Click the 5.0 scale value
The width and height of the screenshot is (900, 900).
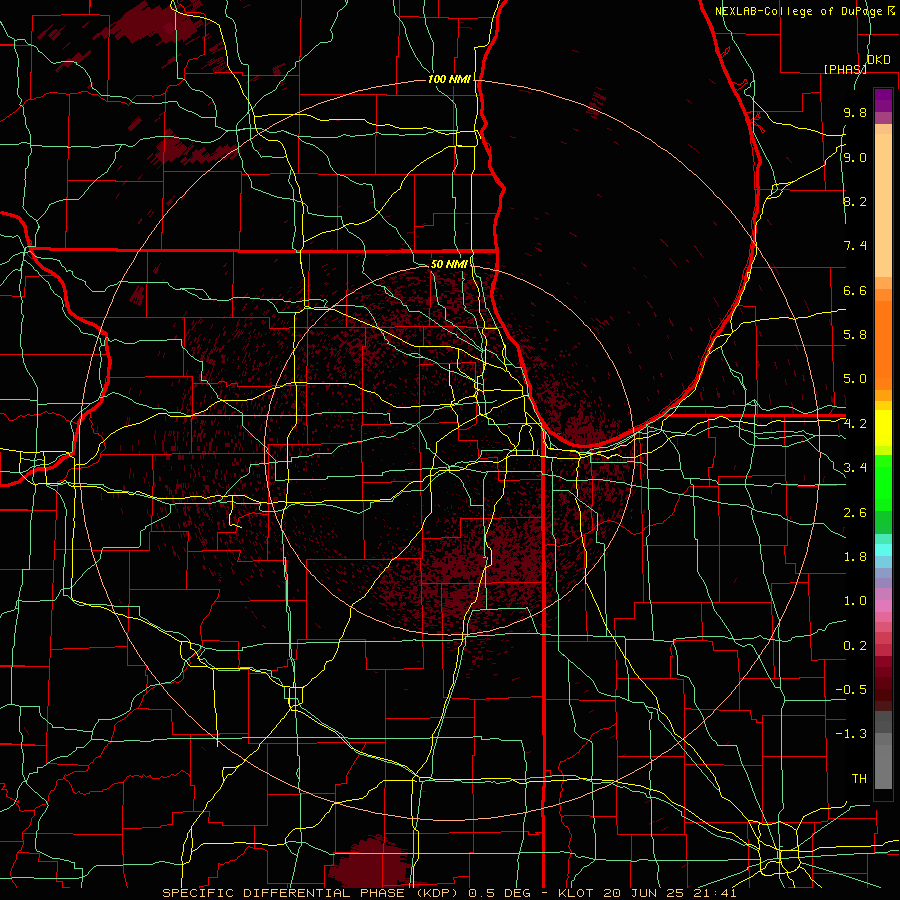pyautogui.click(x=855, y=379)
